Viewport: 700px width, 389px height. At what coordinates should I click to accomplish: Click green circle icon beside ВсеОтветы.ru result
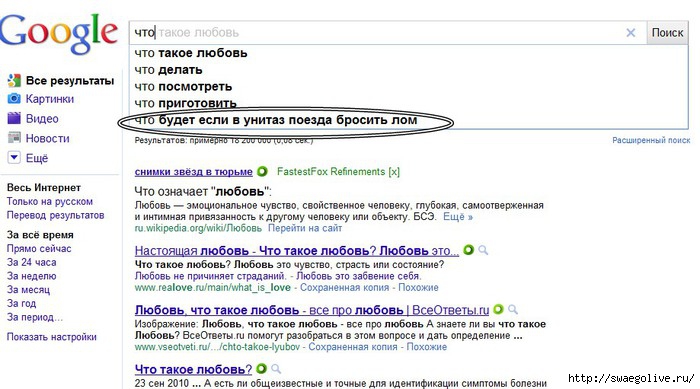(498, 309)
